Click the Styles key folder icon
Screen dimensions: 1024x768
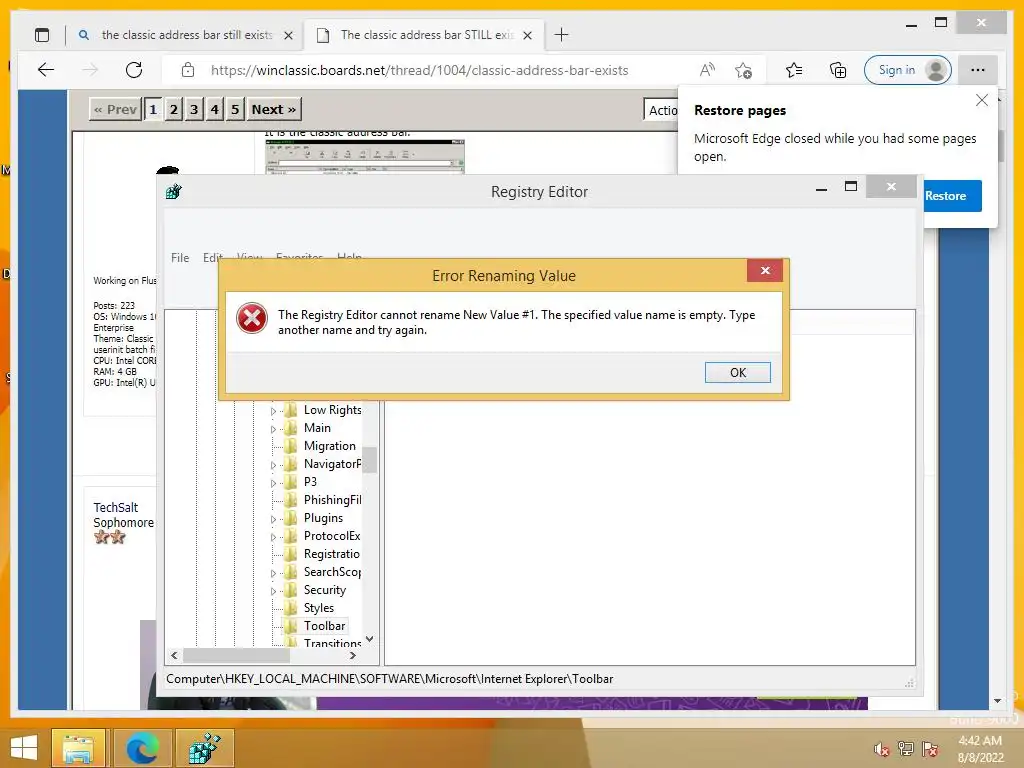click(291, 608)
